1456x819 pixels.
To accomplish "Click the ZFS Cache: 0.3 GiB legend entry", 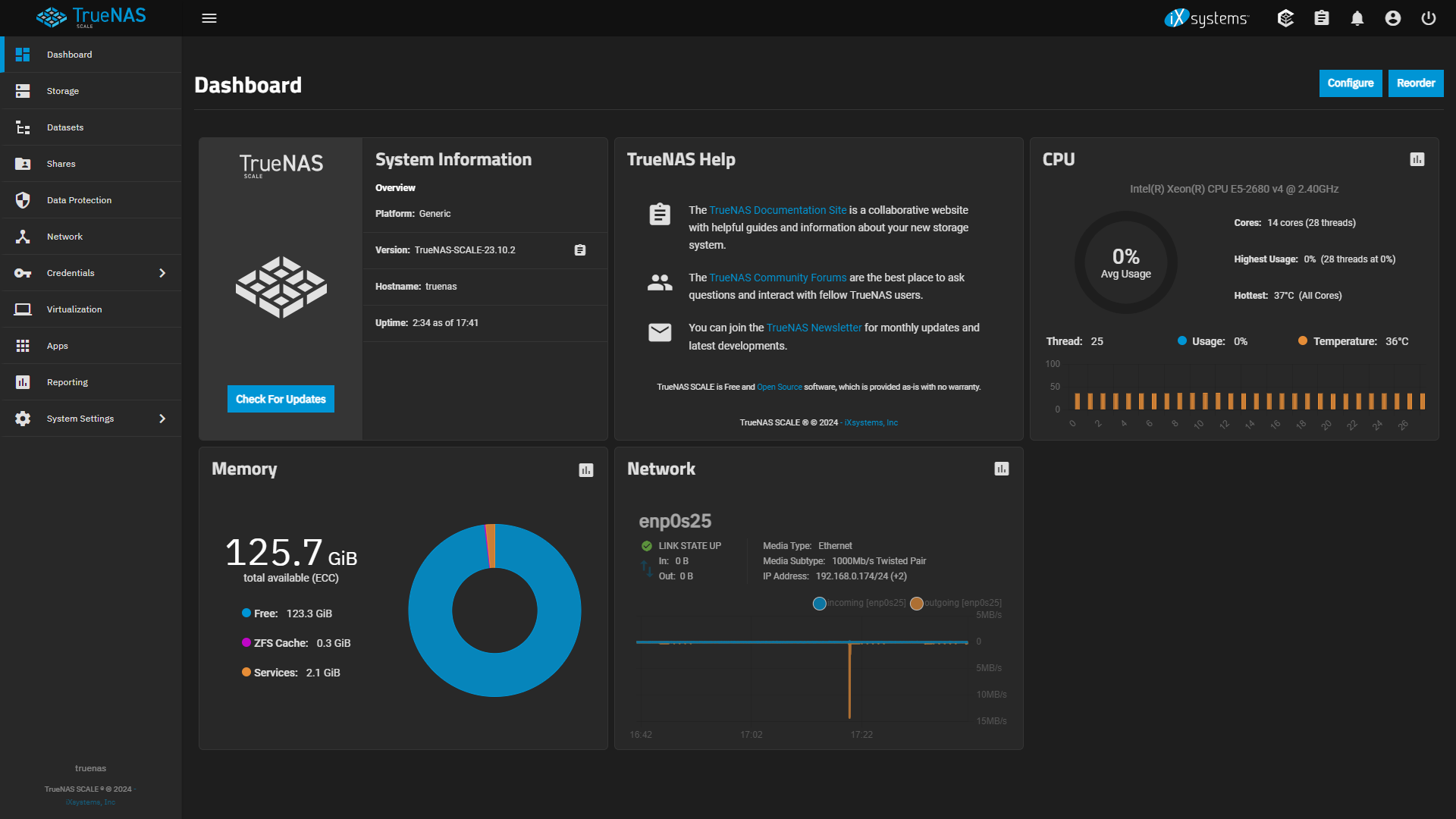I will 297,643.
